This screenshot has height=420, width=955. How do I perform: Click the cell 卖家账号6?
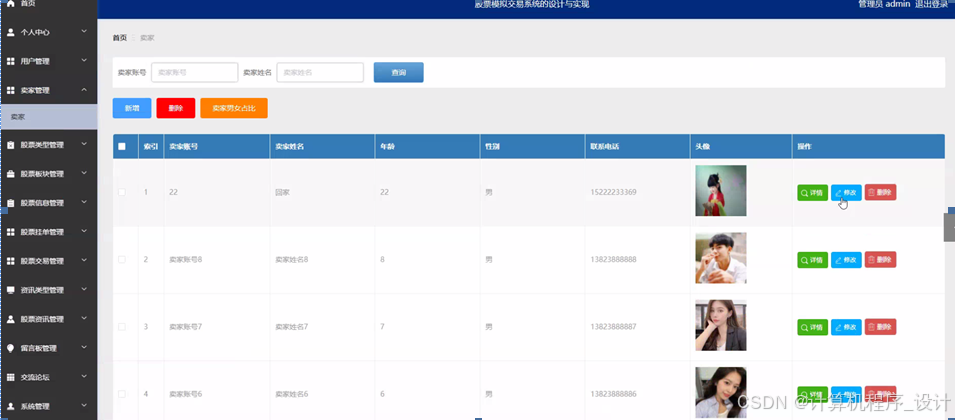pos(186,394)
